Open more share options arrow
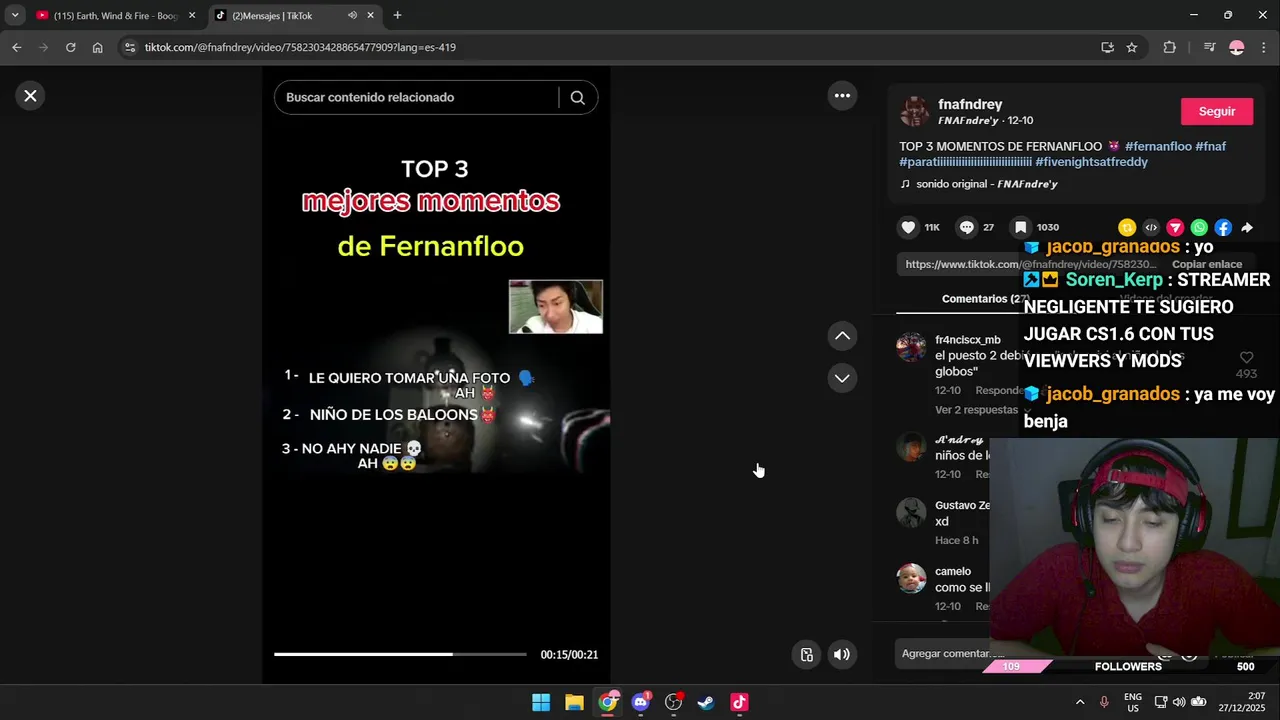The height and width of the screenshot is (720, 1280). [x=1247, y=228]
